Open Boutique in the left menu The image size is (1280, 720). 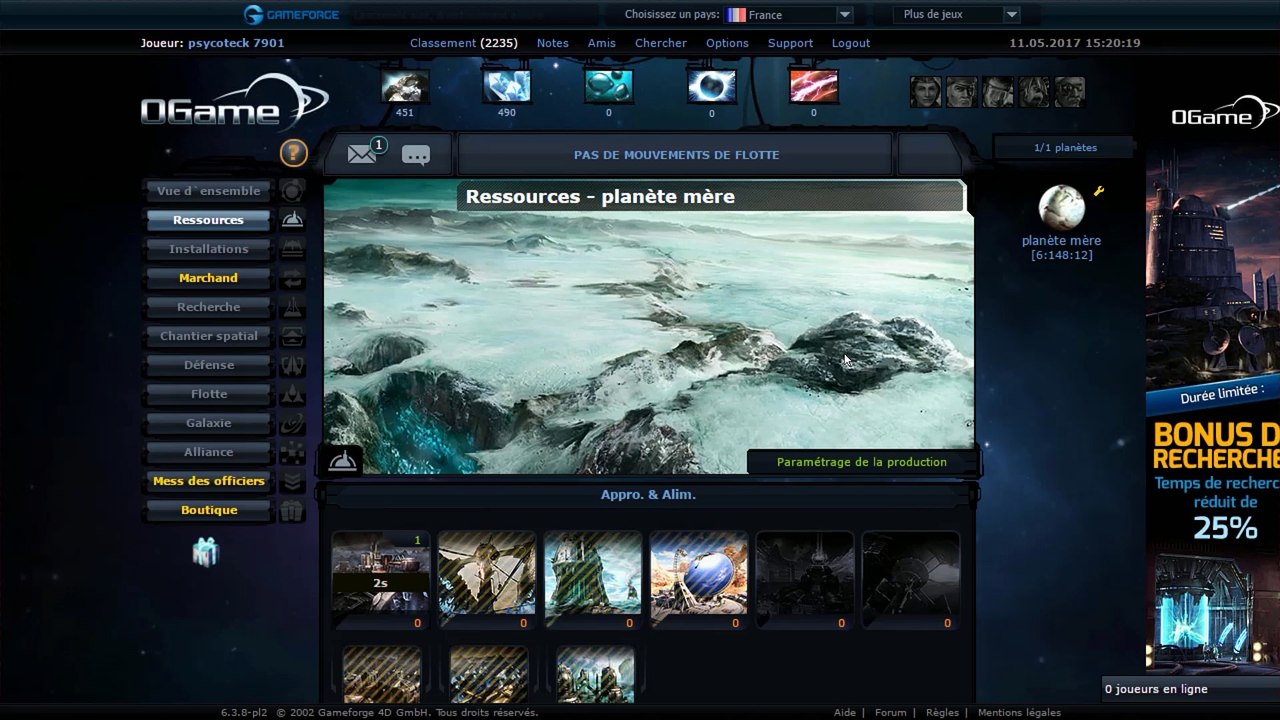pos(209,510)
